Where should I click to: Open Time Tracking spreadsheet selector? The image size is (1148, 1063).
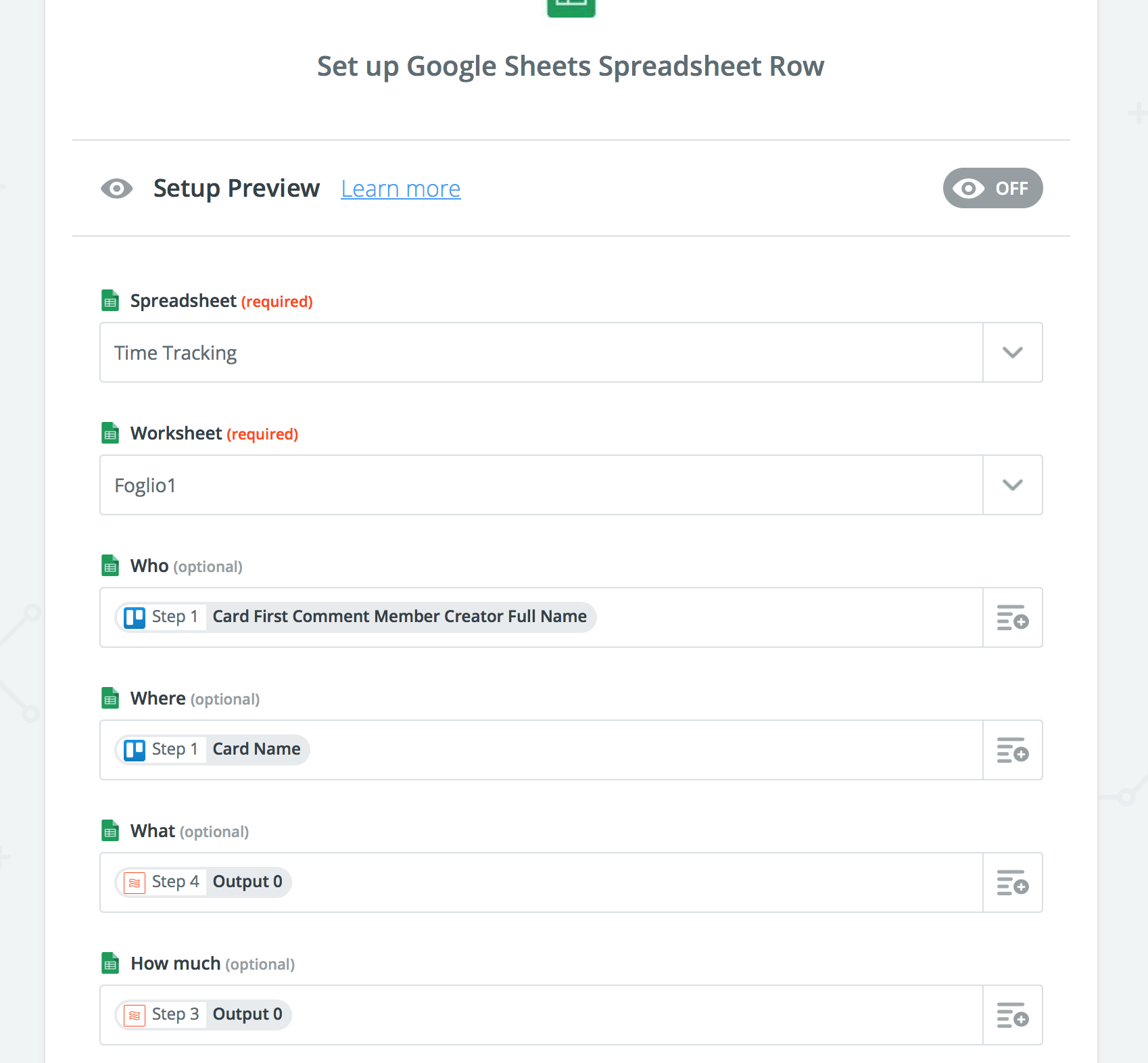click(x=541, y=352)
